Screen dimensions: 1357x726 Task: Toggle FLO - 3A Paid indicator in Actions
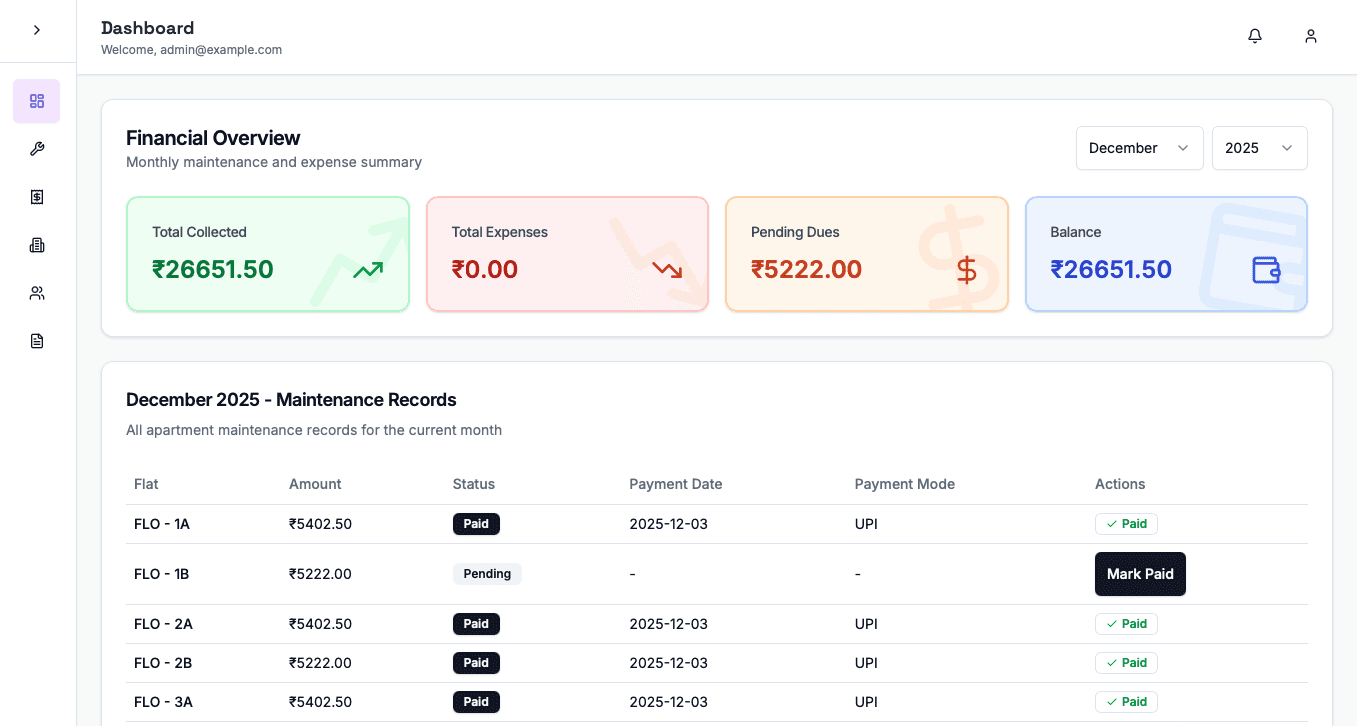[1126, 702]
